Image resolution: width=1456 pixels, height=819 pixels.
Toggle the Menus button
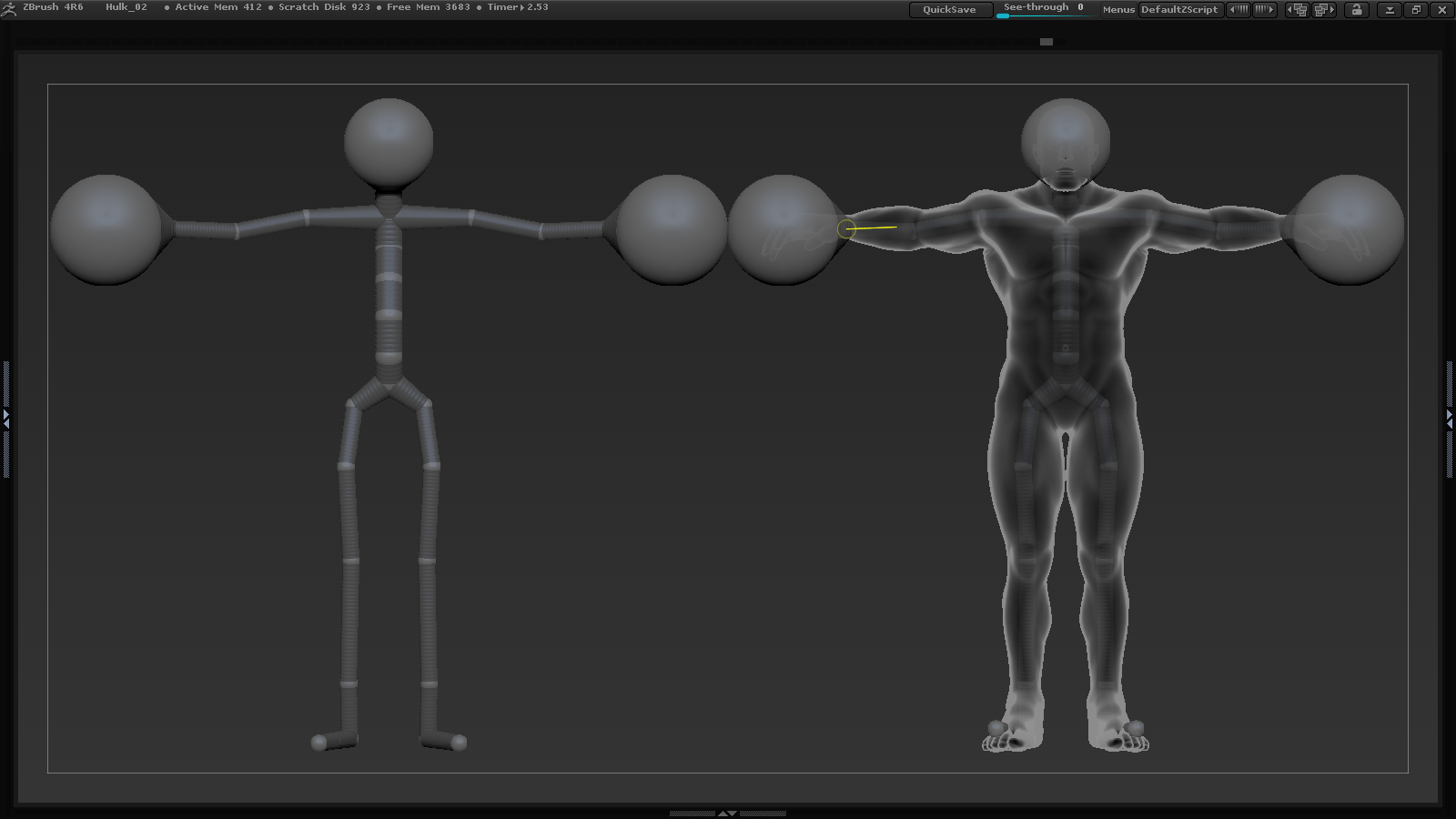click(1117, 9)
